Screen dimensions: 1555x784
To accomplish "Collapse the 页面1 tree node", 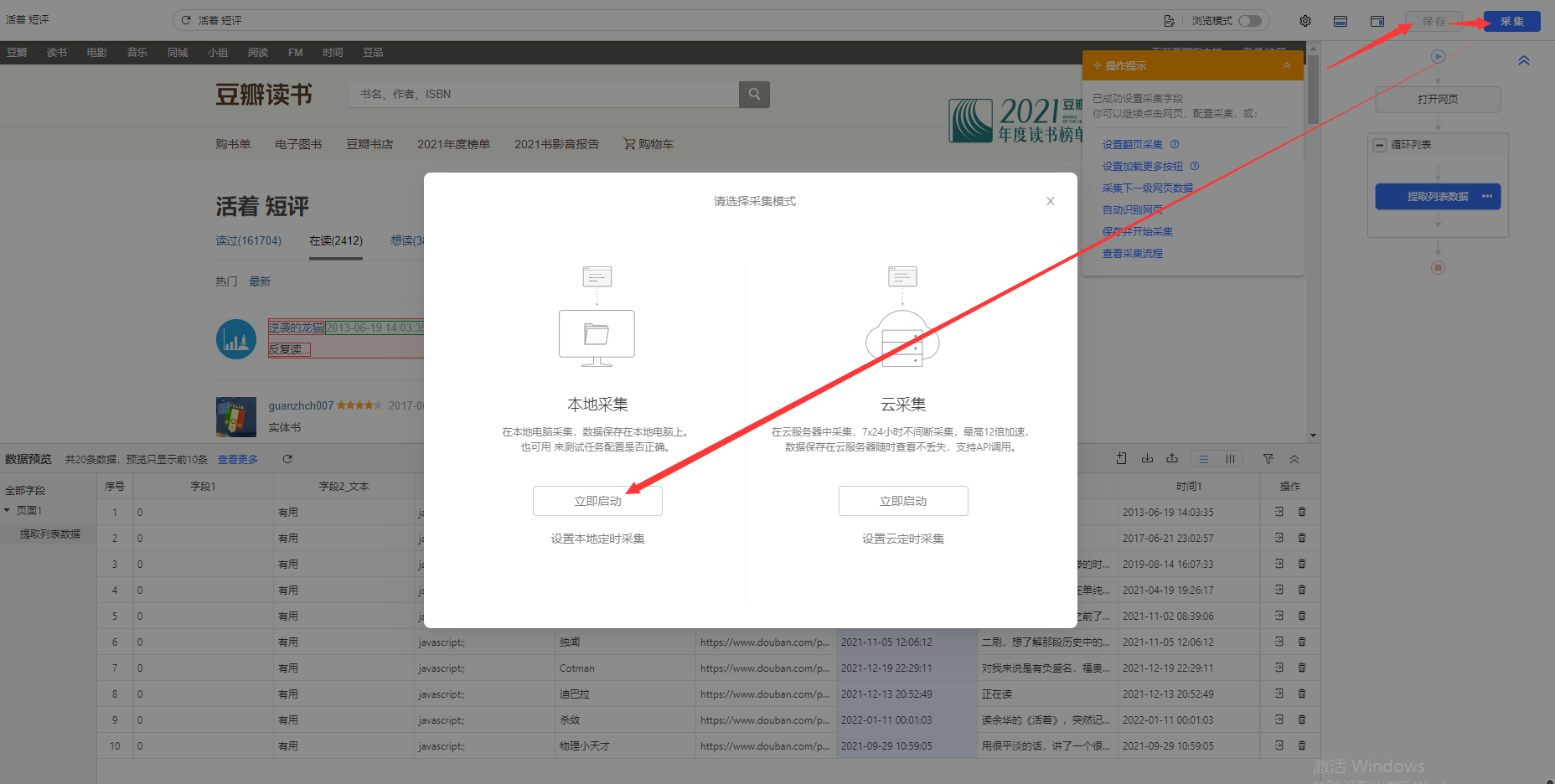I will tap(8, 510).
